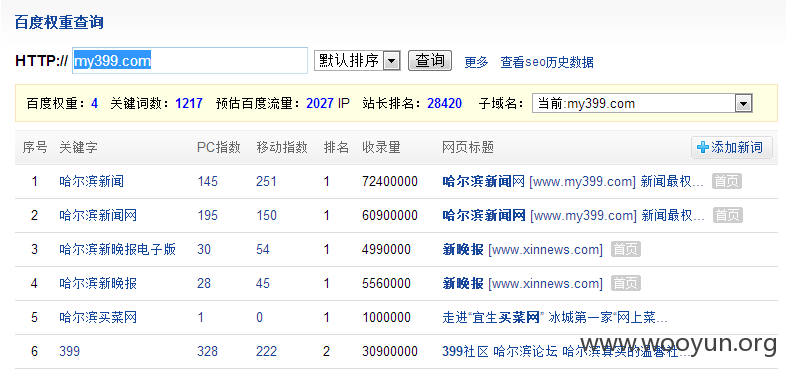
Task: Click the 百度权重查询 page heading
Action: [x=59, y=23]
